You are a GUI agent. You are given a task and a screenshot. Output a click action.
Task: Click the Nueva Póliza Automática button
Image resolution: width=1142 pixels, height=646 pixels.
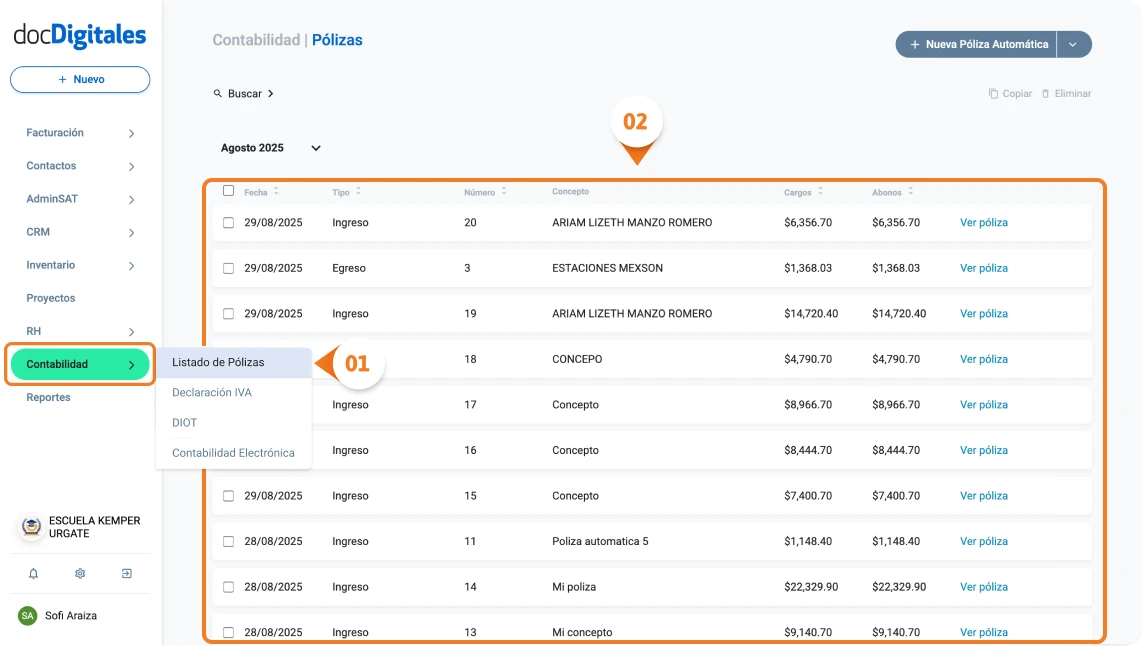coord(975,44)
